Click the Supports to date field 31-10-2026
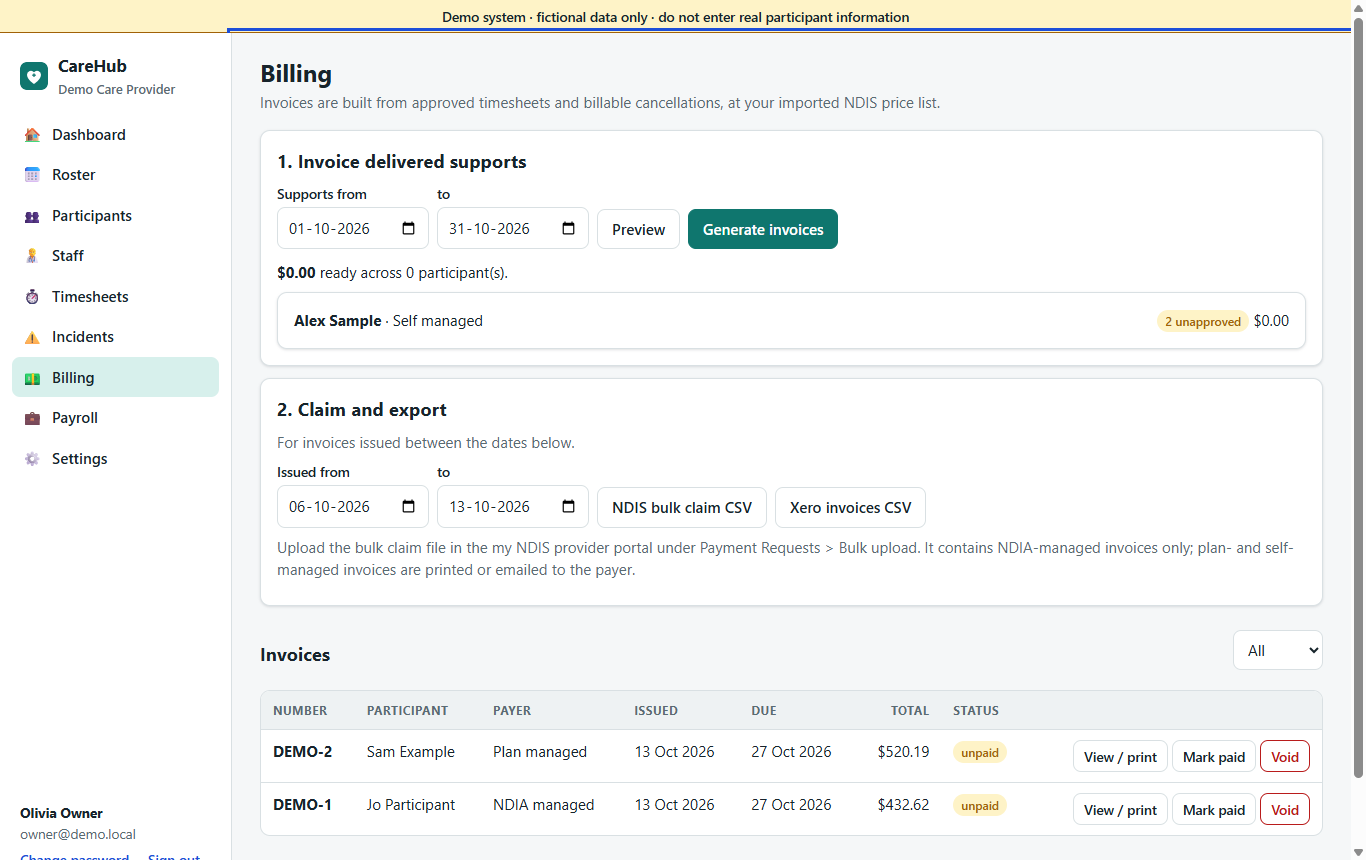Screen dimensions: 1366x860 click(513, 229)
